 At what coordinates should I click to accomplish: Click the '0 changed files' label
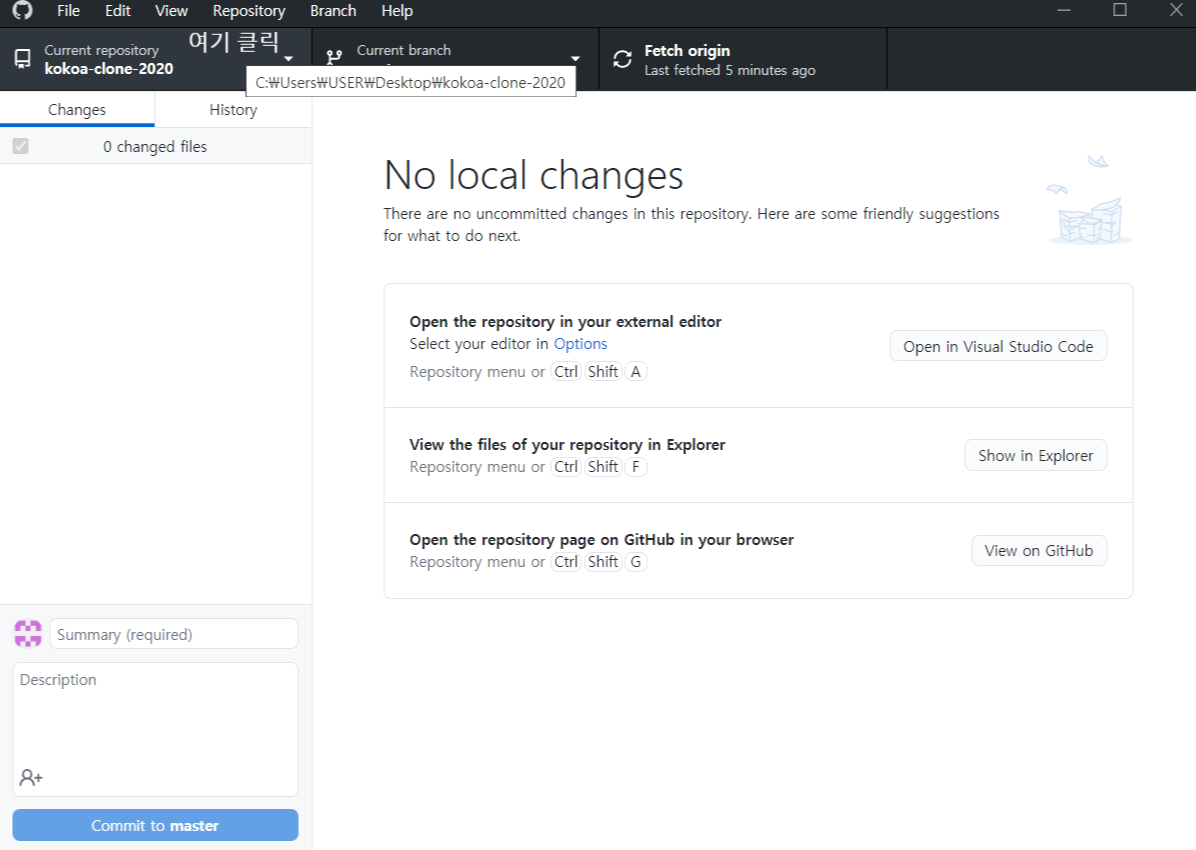155,146
